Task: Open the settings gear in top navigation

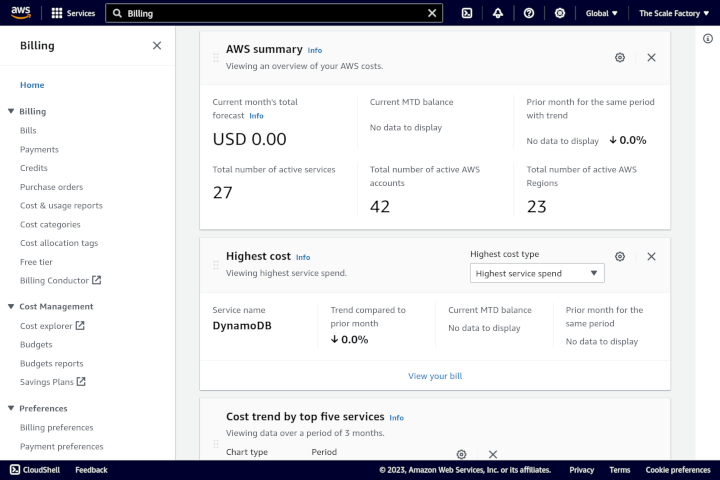Action: coord(560,14)
